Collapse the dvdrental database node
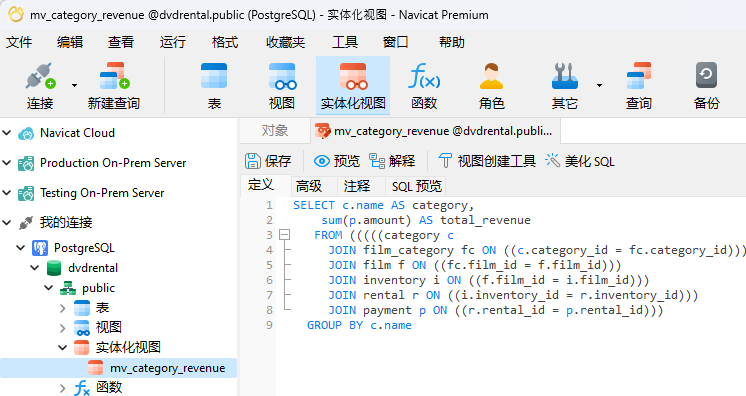 pyautogui.click(x=35, y=267)
